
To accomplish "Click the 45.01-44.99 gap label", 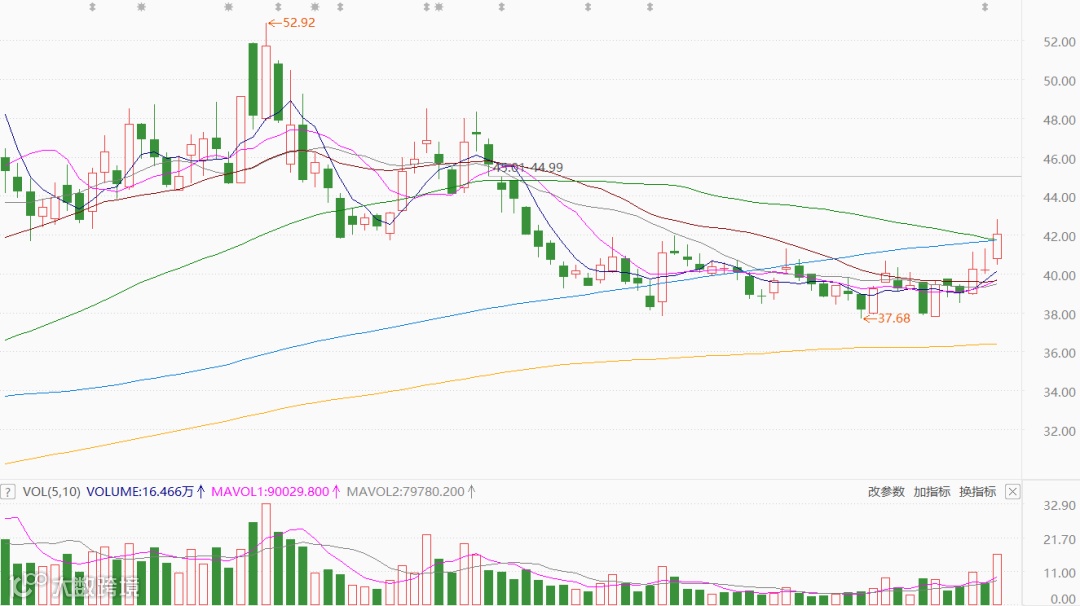I will pos(527,167).
